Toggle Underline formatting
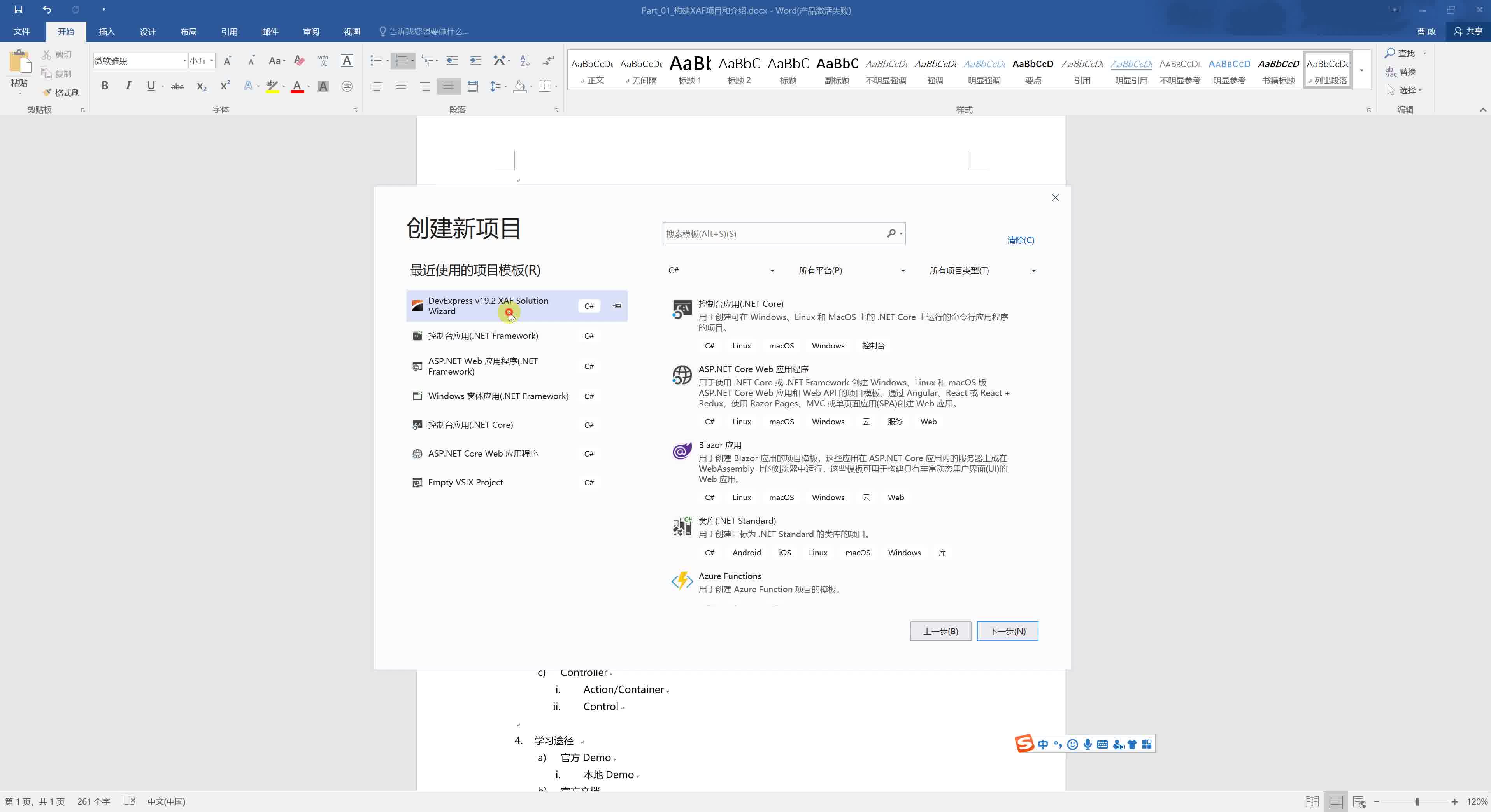The height and width of the screenshot is (812, 1491). (x=151, y=86)
